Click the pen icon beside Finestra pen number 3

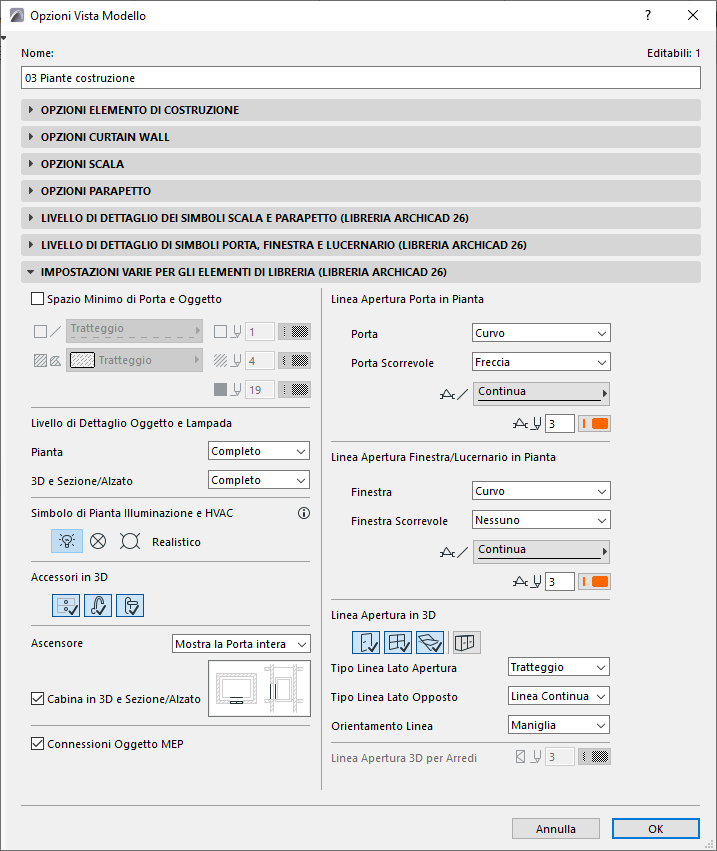coord(527,582)
